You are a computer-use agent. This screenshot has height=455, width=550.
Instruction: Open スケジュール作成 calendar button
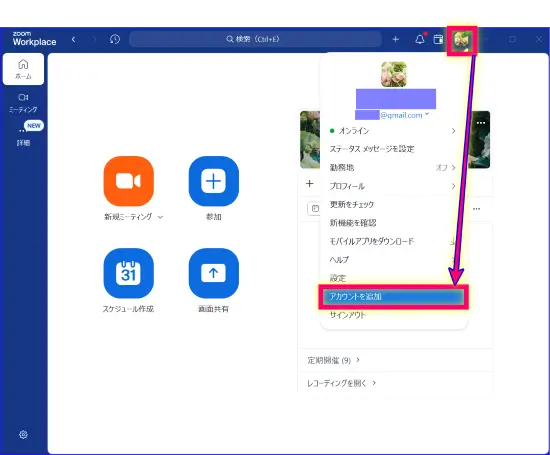129,273
